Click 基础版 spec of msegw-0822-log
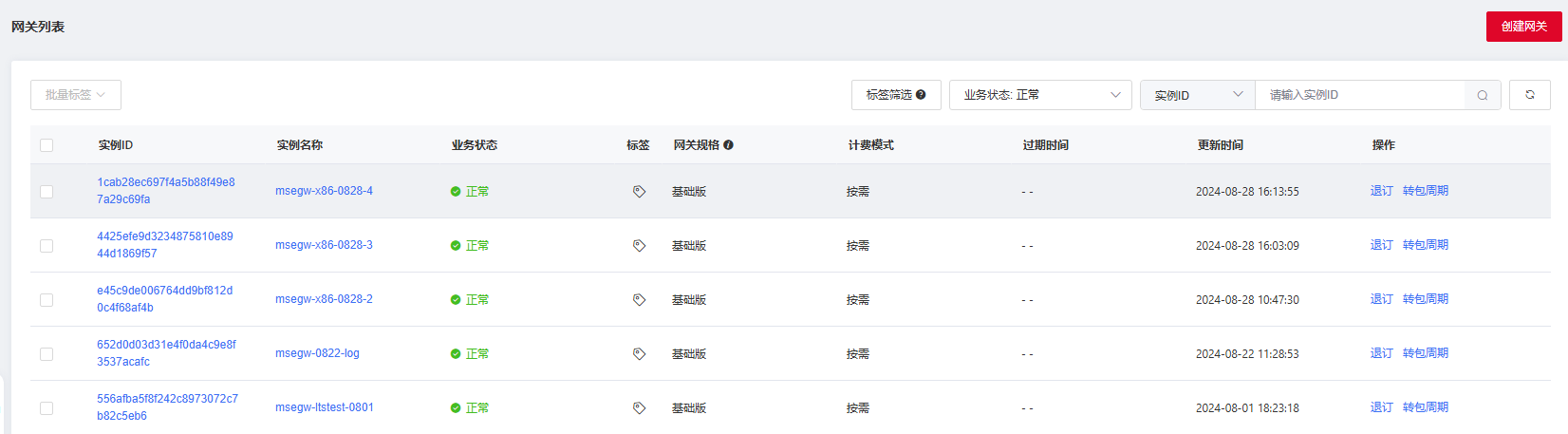 (x=689, y=354)
